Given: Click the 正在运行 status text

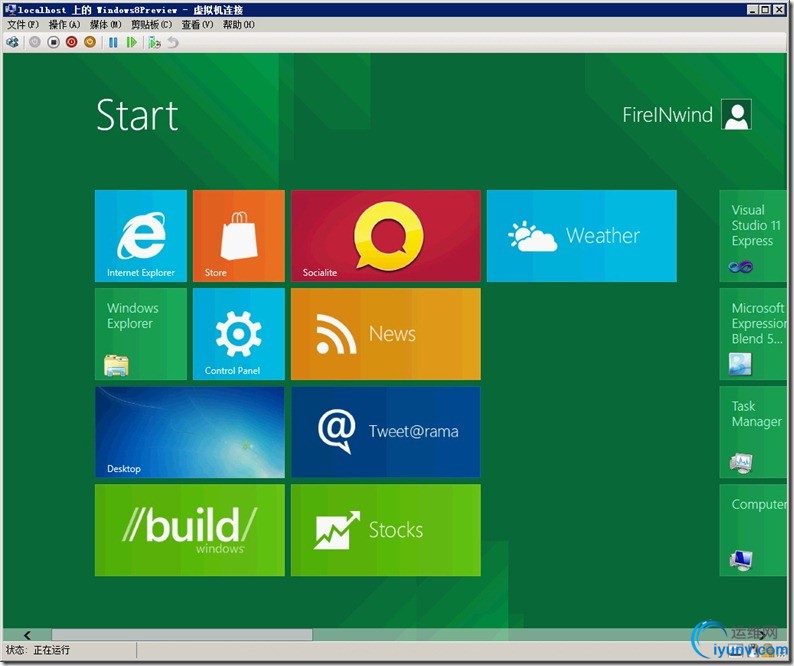Looking at the screenshot, I should (52, 650).
